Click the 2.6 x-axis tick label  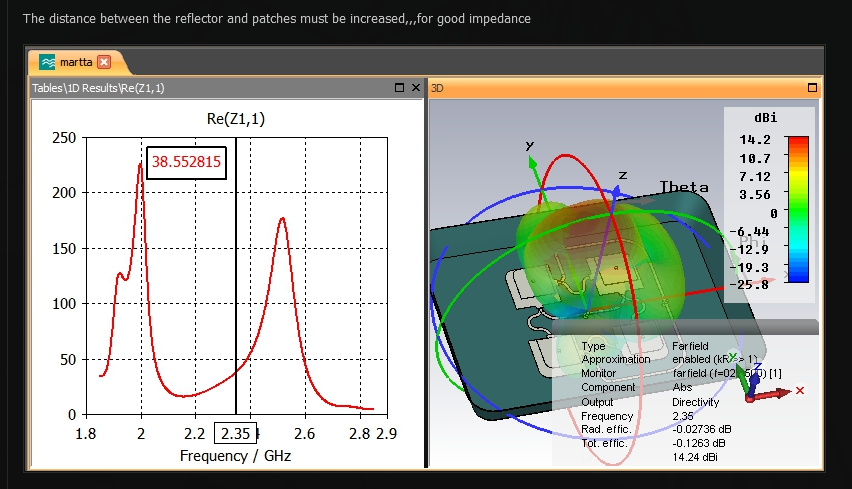point(304,434)
